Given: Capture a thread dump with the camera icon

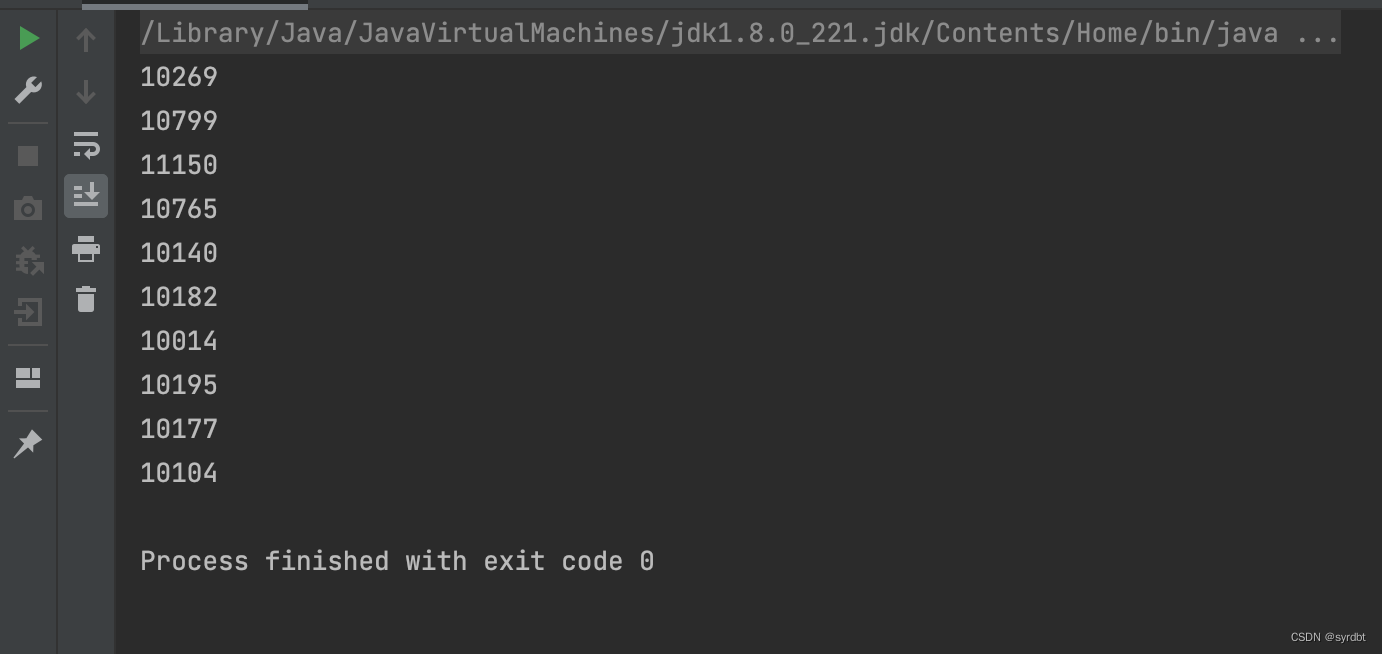Looking at the screenshot, I should point(27,209).
